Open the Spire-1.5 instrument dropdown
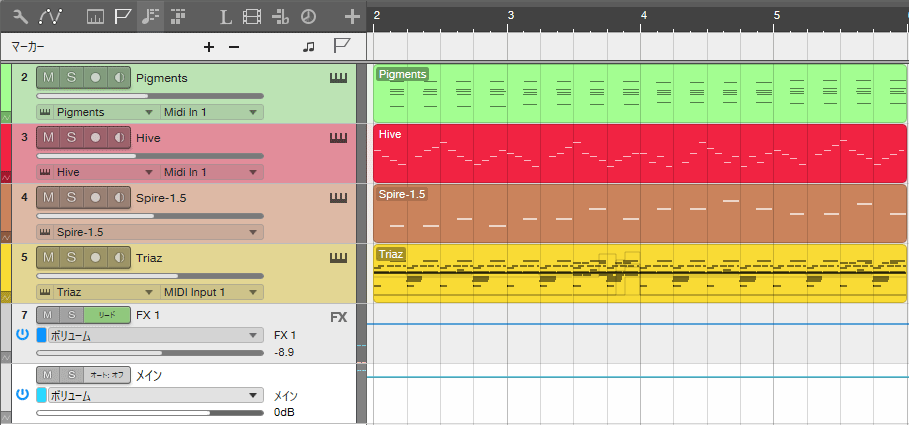 tap(158, 233)
